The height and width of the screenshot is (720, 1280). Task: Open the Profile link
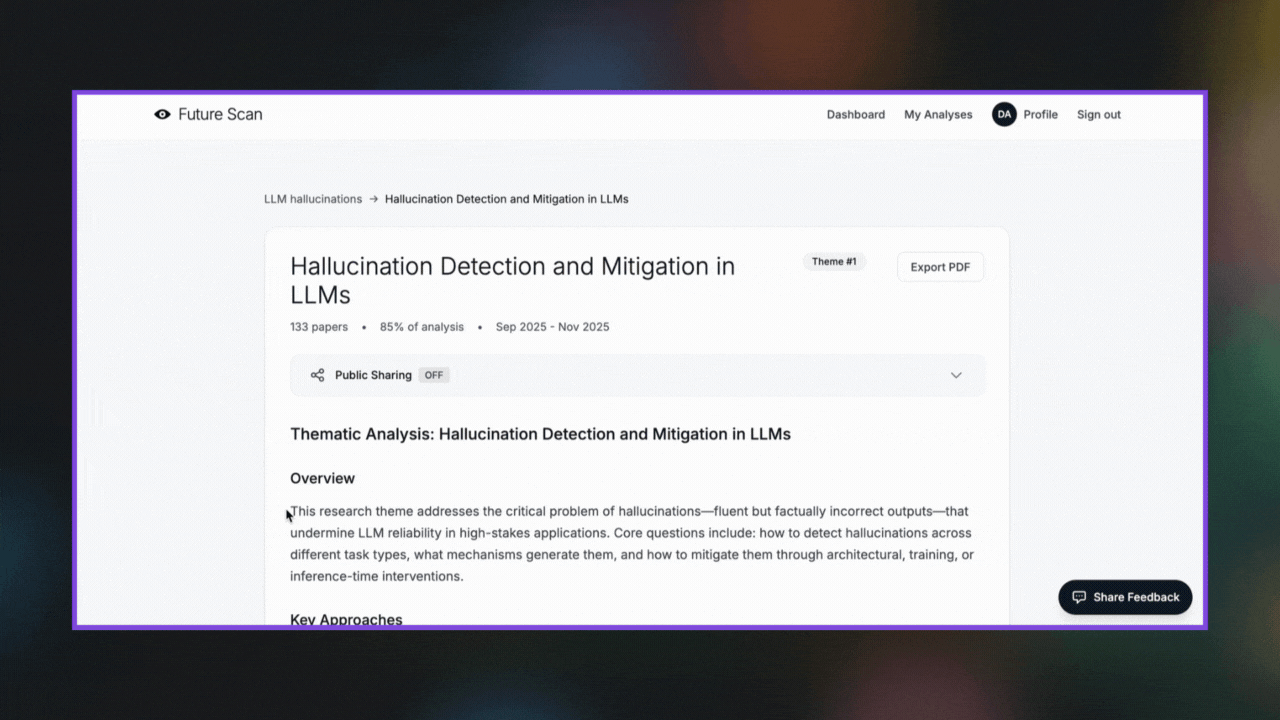1041,115
